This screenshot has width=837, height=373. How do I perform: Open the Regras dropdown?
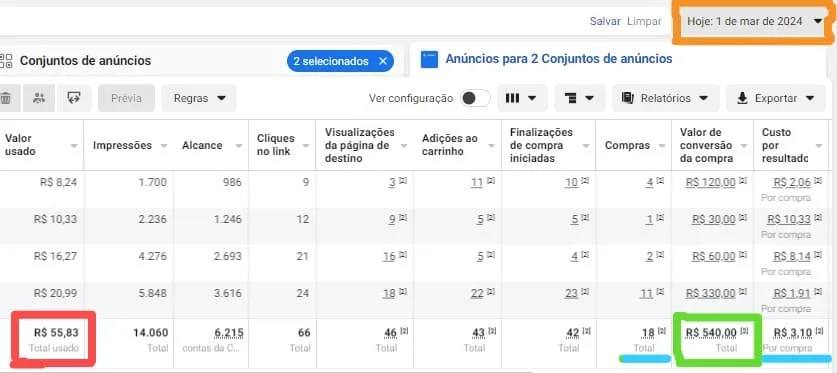click(x=199, y=98)
